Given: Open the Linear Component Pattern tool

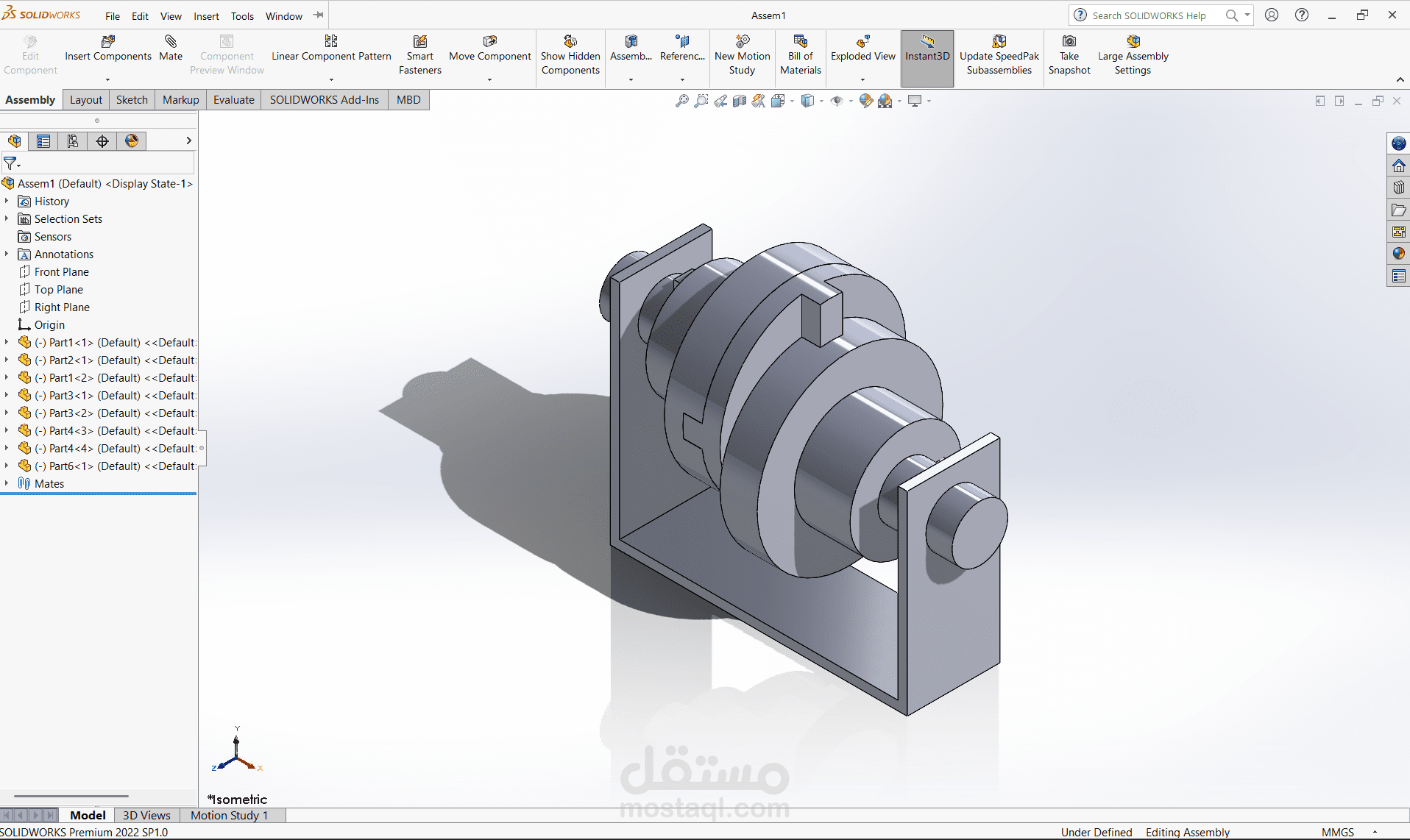Looking at the screenshot, I should (x=330, y=50).
